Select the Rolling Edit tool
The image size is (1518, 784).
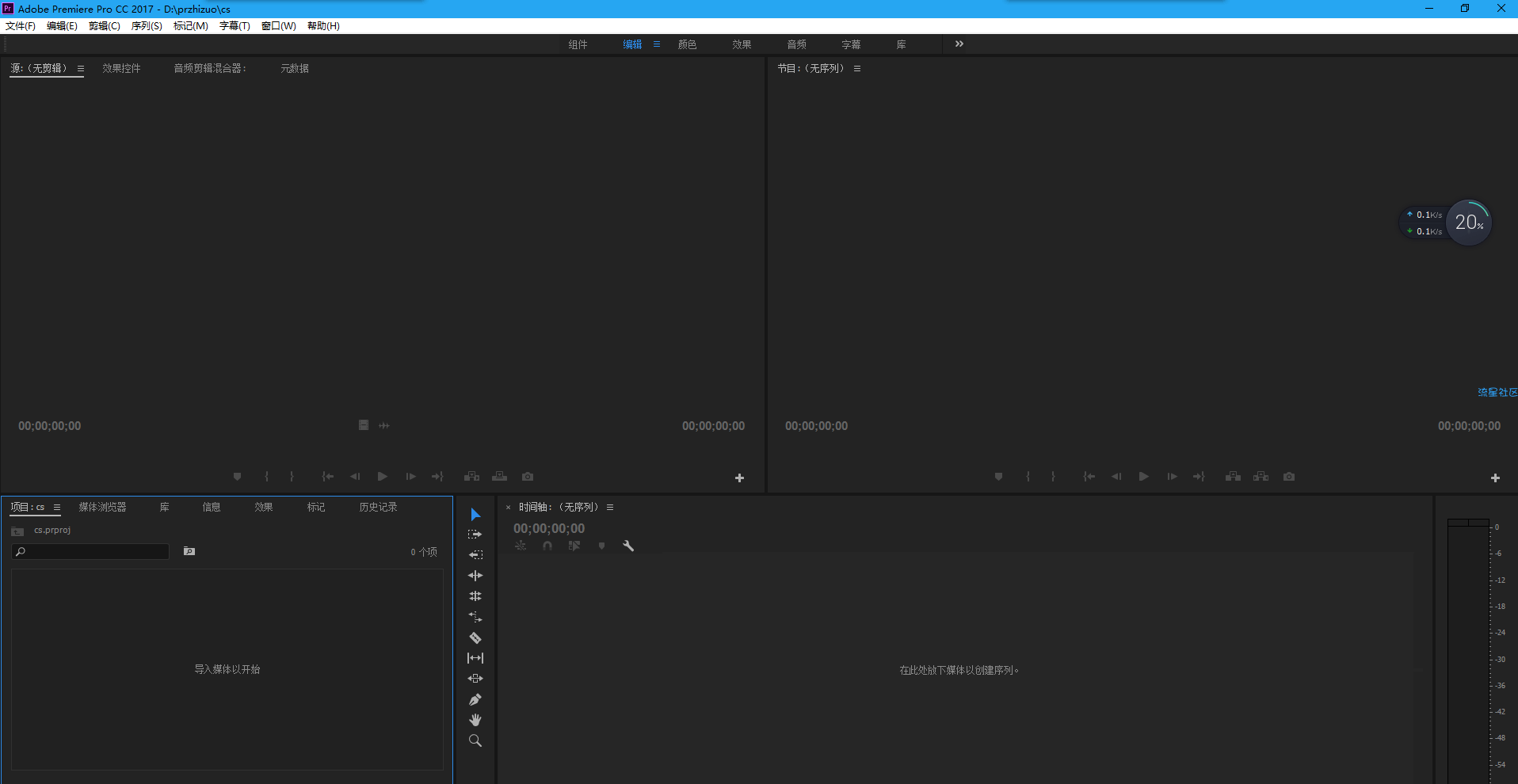pyautogui.click(x=475, y=596)
